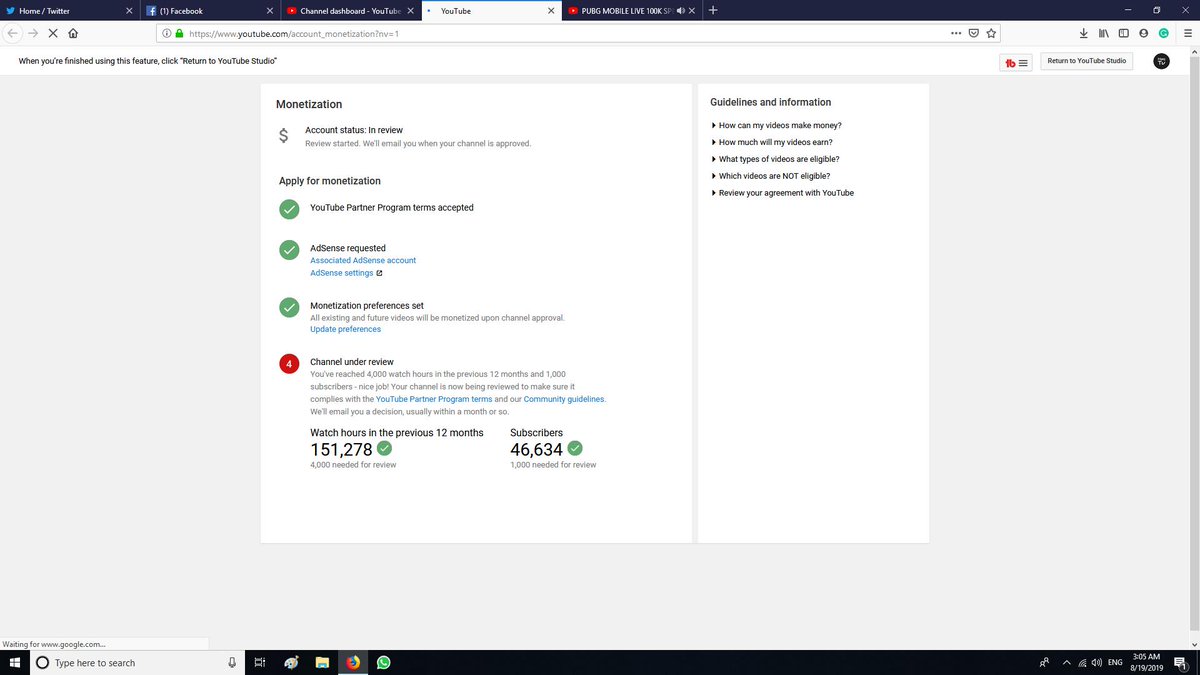Open Associated AdSense account link
This screenshot has width=1200, height=675.
click(363, 260)
